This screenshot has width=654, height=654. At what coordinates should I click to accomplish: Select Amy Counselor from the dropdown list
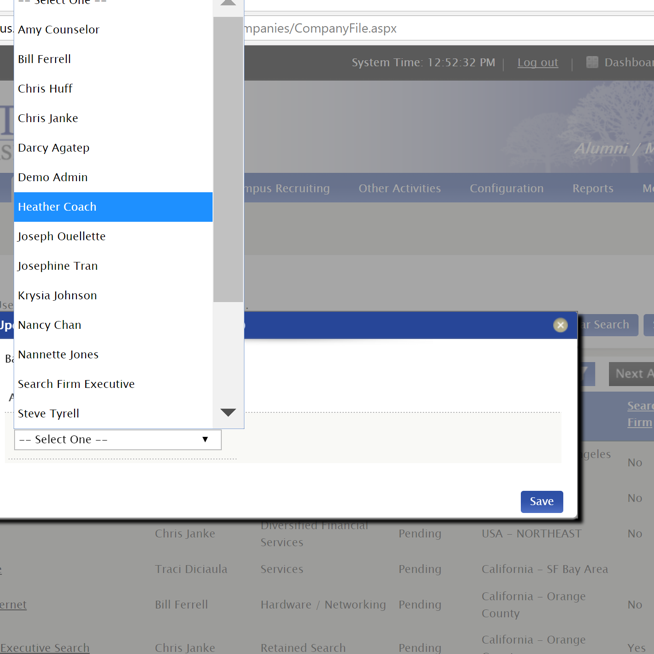pos(113,30)
